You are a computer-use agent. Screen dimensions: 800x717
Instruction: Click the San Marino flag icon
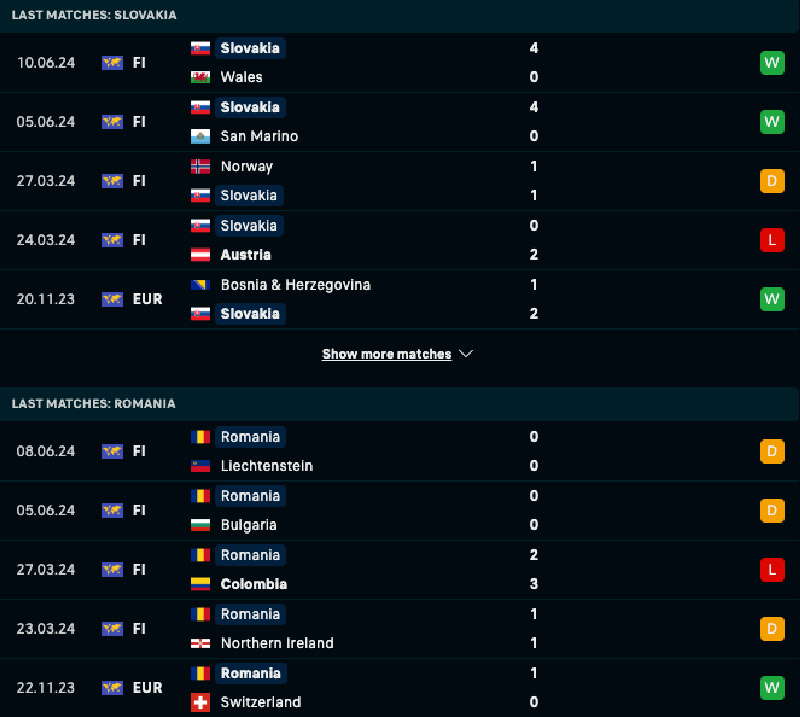tap(200, 136)
